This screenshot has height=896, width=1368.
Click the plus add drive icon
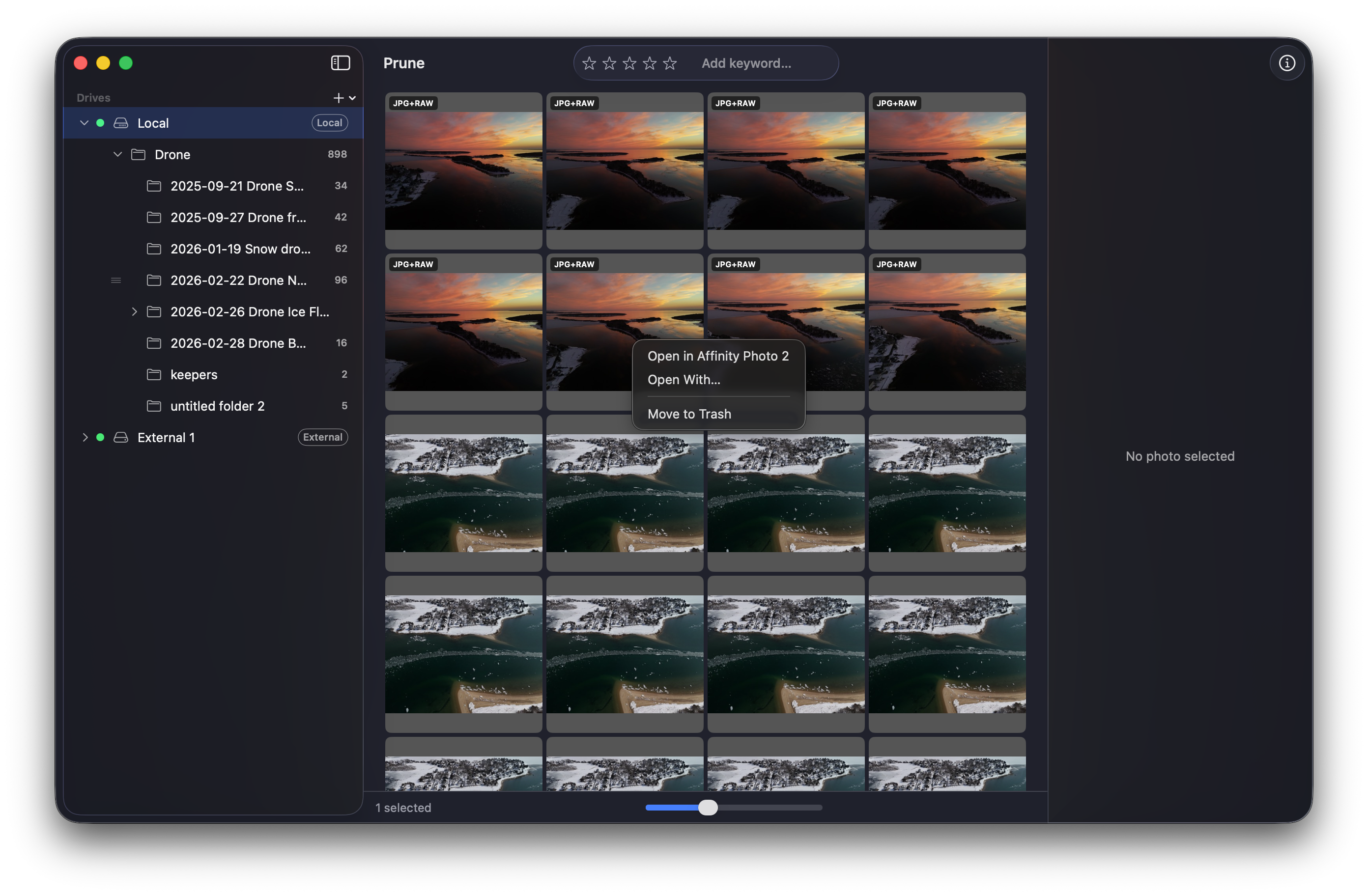(x=339, y=98)
